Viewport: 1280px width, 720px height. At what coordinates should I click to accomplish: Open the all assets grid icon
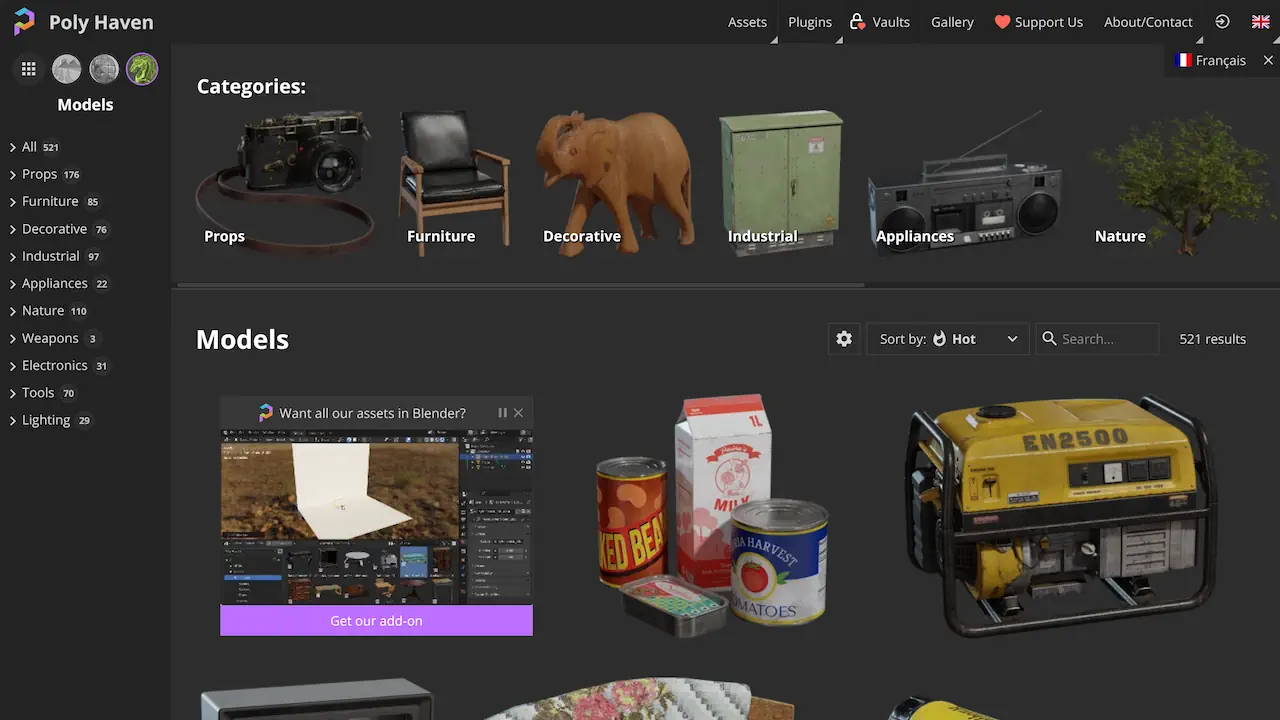coord(29,69)
